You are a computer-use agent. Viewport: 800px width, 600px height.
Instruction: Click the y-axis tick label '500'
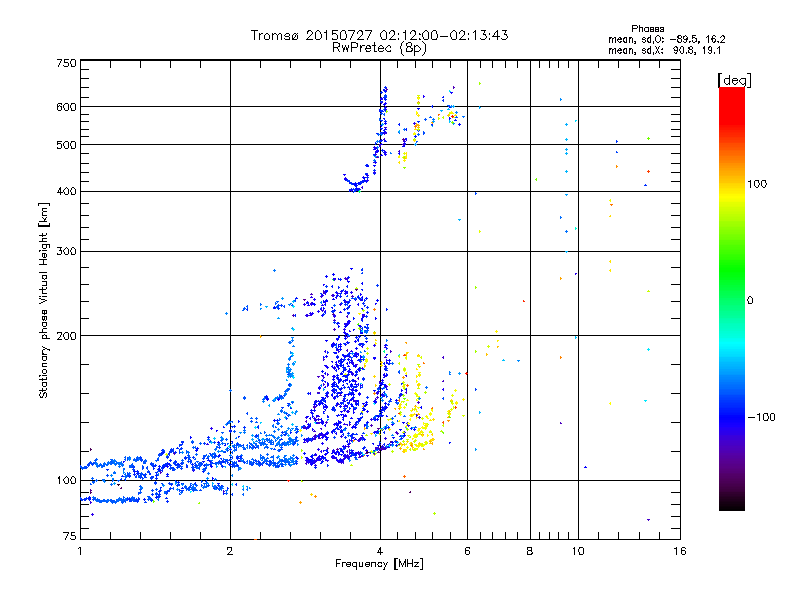tap(66, 145)
